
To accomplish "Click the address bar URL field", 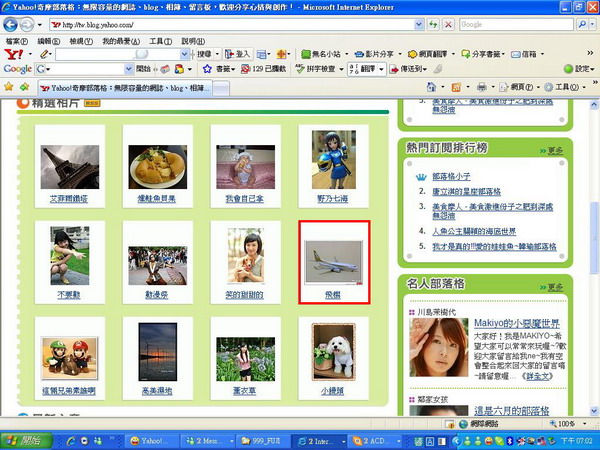I will tap(232, 25).
